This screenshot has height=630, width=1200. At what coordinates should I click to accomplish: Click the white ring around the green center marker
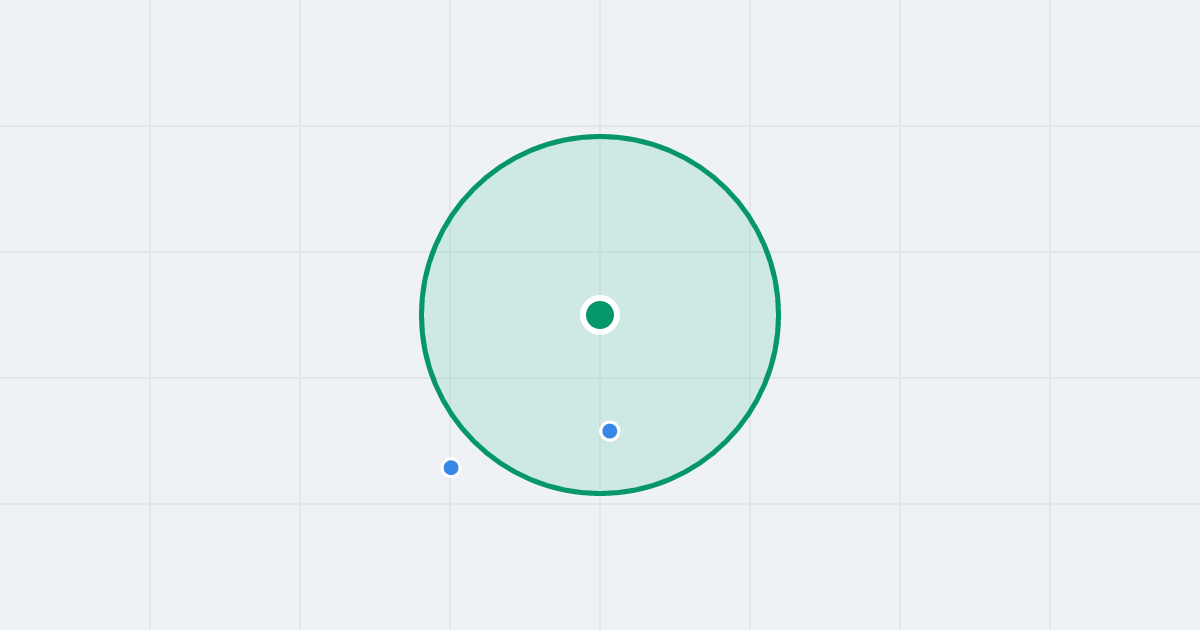600,297
